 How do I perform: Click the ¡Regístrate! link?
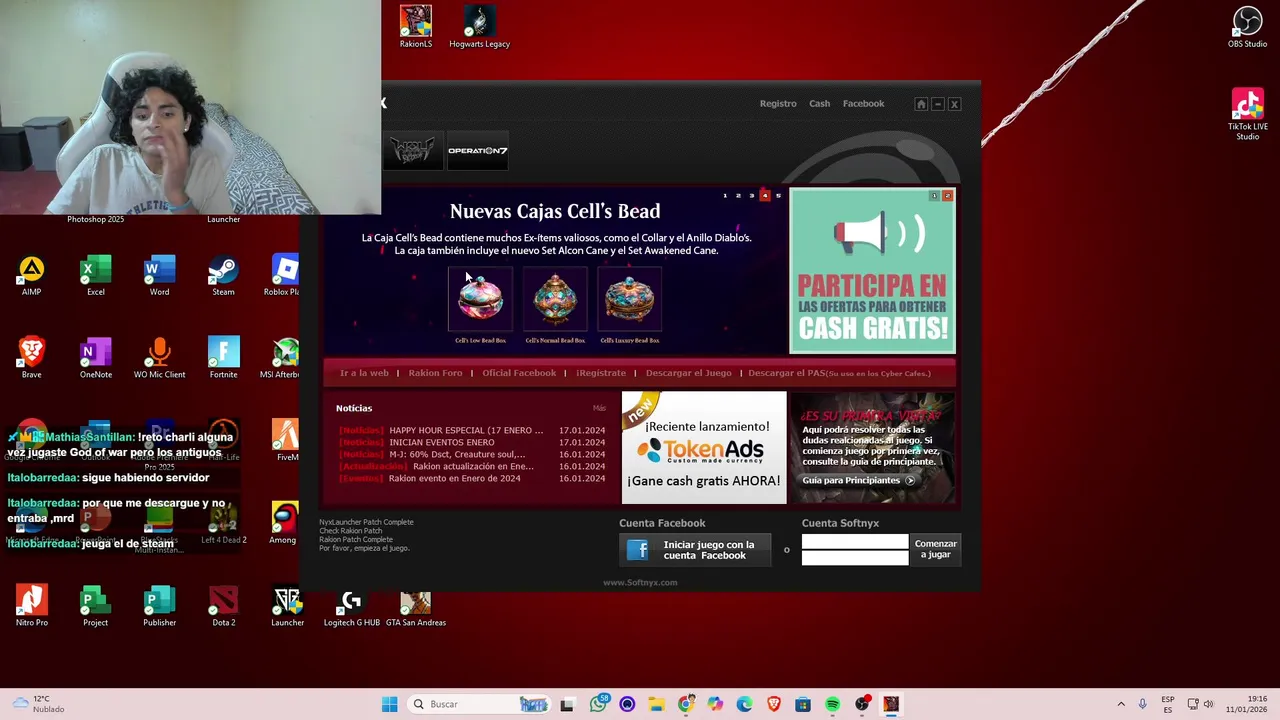(601, 373)
